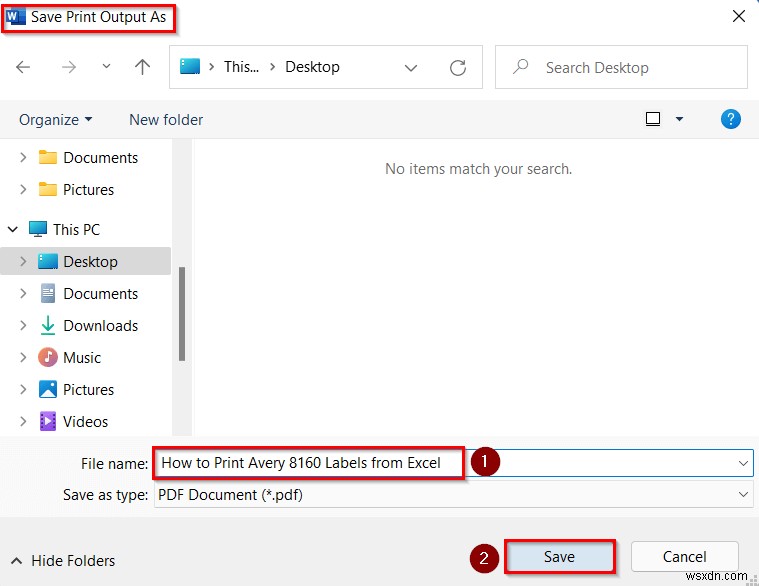The width and height of the screenshot is (759, 586).
Task: Open Save as type PDF dropdown
Action: coord(453,495)
